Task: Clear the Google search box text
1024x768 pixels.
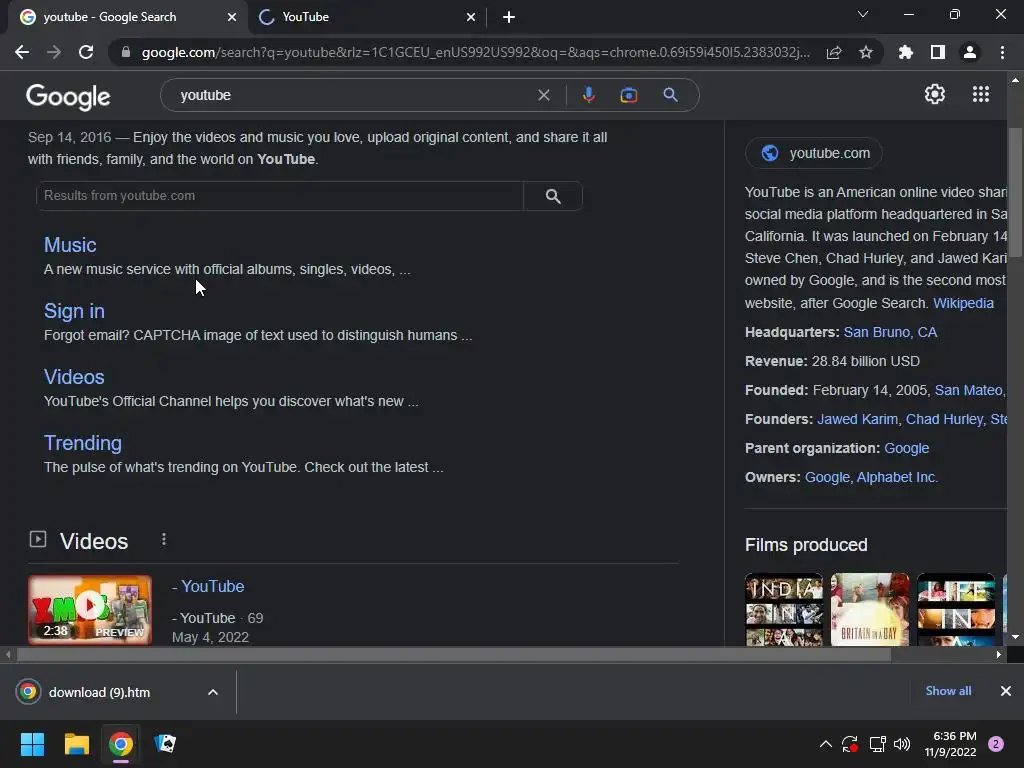Action: pos(543,95)
